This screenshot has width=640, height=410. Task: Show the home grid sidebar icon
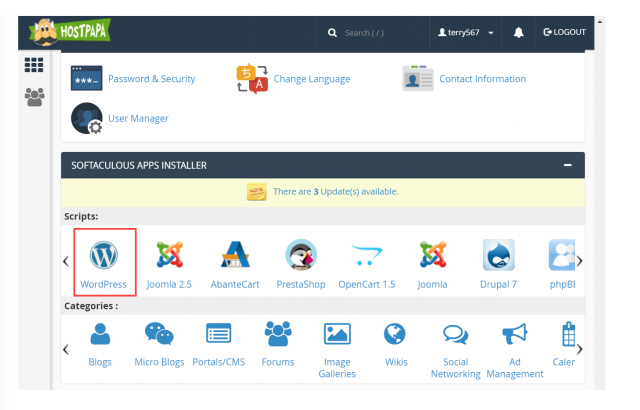pyautogui.click(x=34, y=65)
